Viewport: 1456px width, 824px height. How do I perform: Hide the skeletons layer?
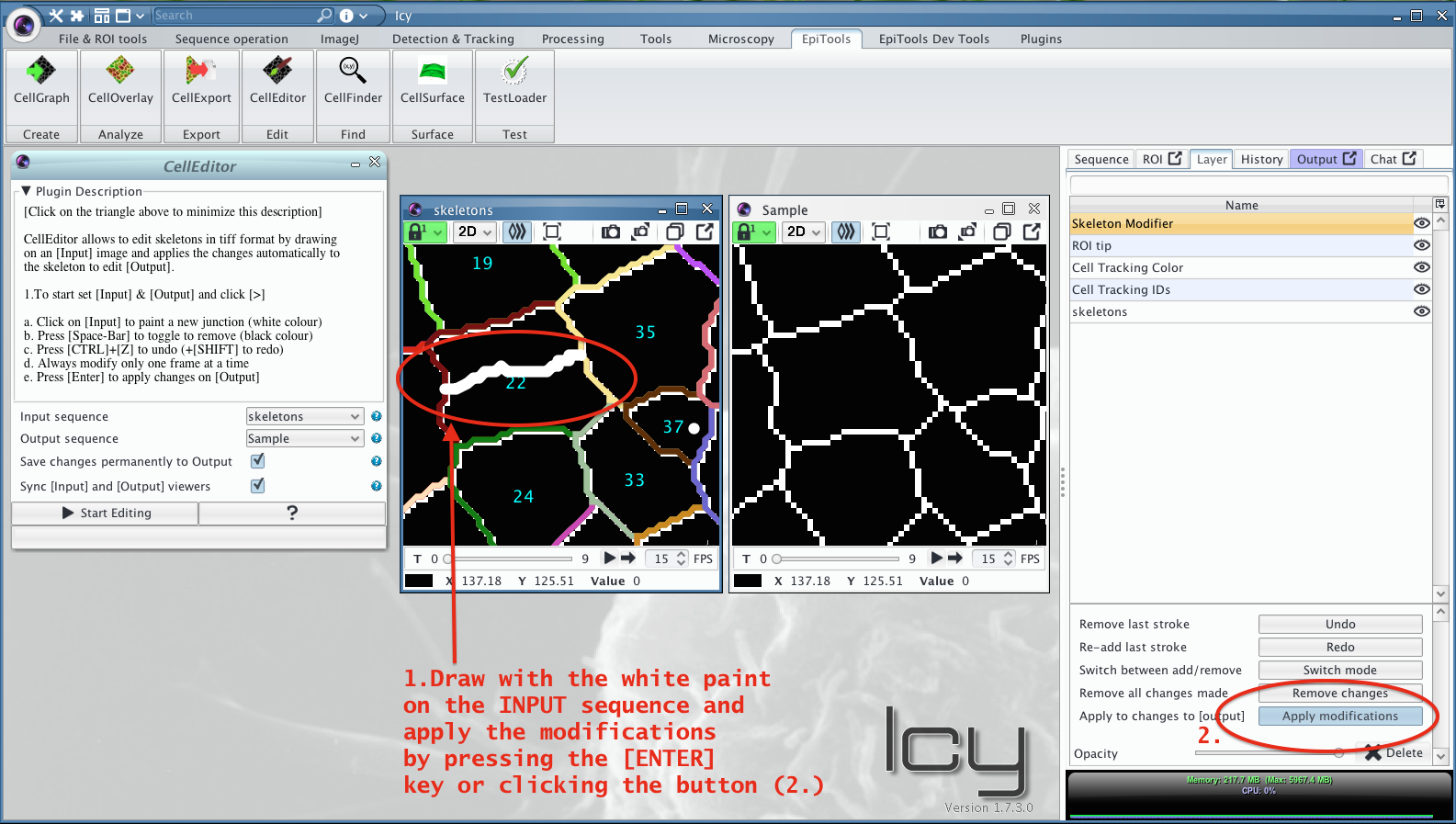click(x=1421, y=311)
